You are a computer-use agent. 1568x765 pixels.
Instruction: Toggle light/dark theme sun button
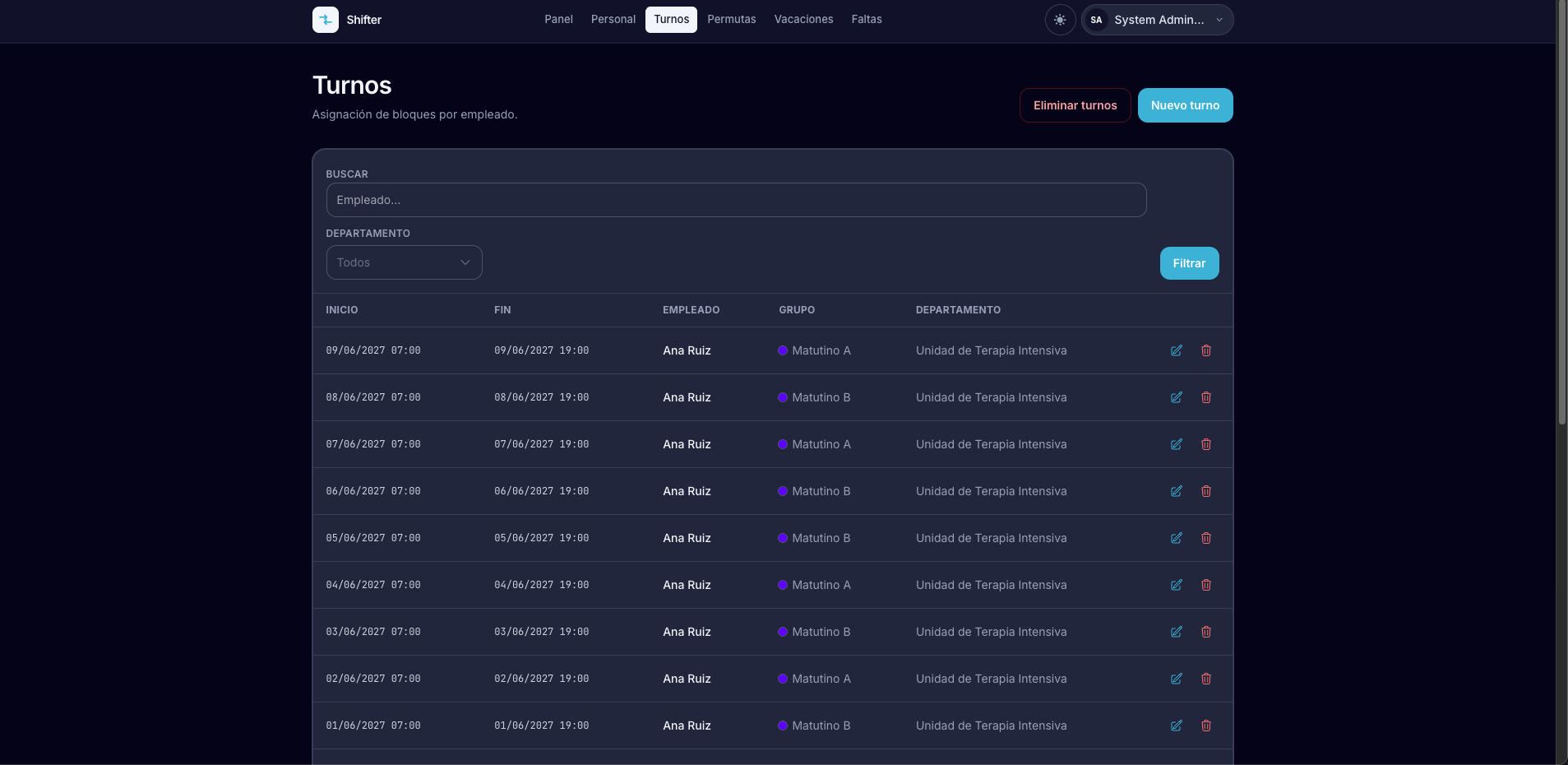[x=1060, y=20]
